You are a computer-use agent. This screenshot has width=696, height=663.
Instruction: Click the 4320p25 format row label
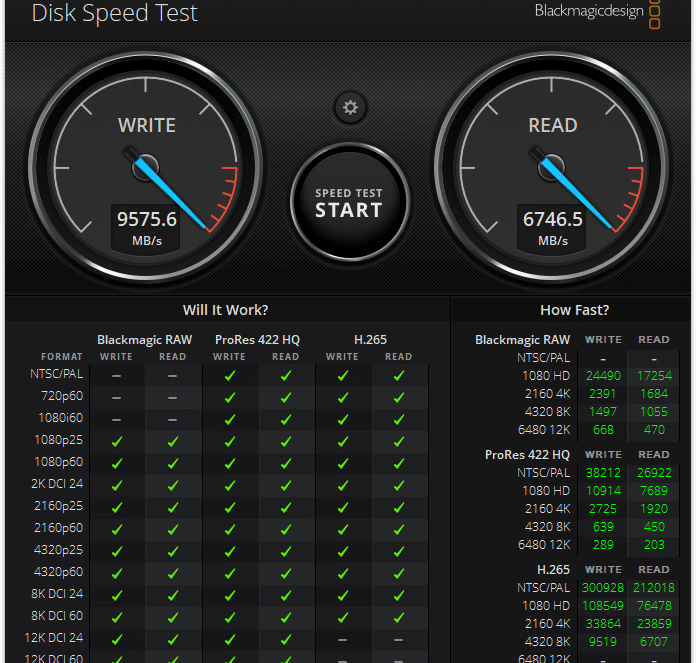pos(59,550)
